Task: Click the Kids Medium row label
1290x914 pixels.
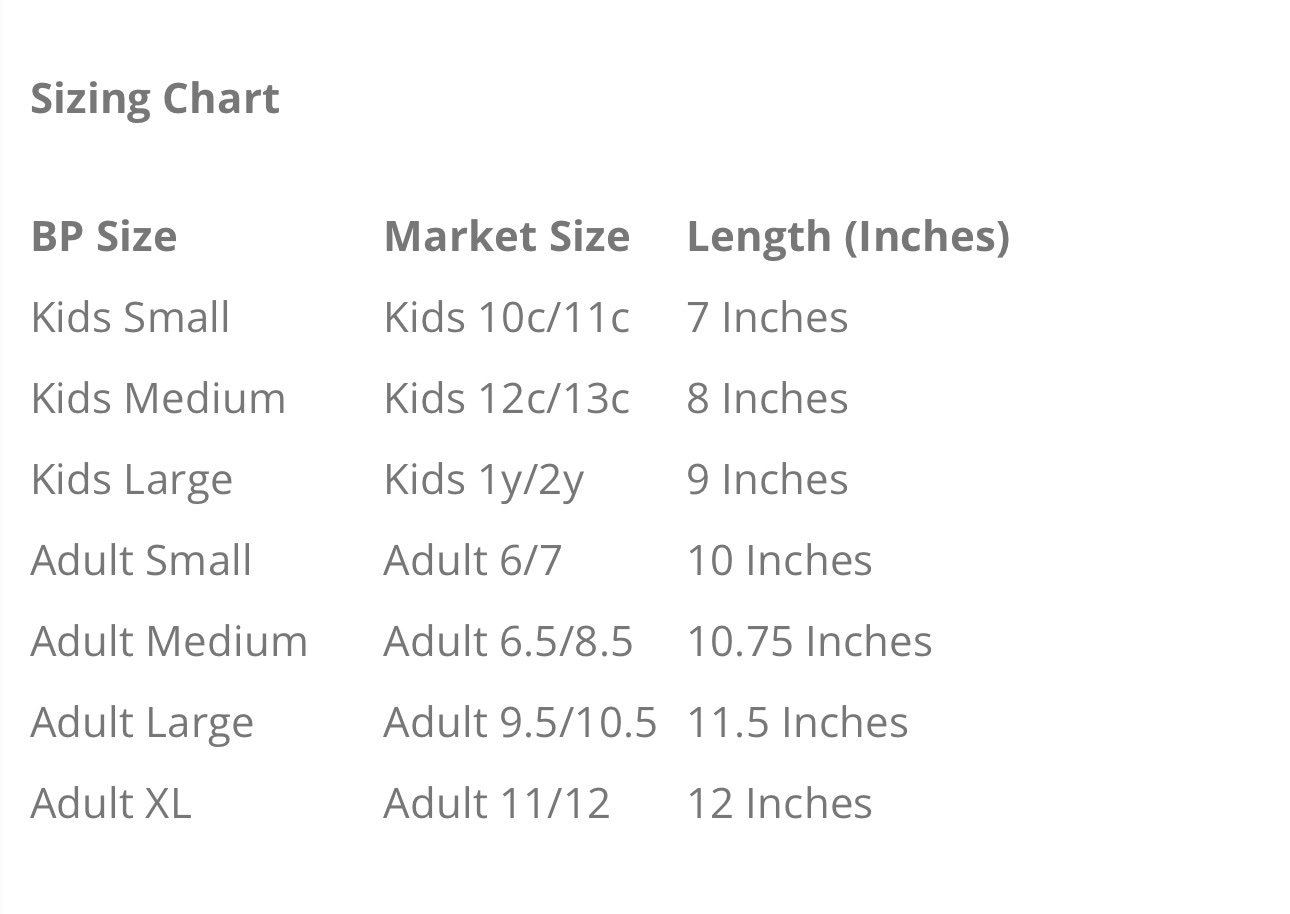Action: (x=158, y=398)
